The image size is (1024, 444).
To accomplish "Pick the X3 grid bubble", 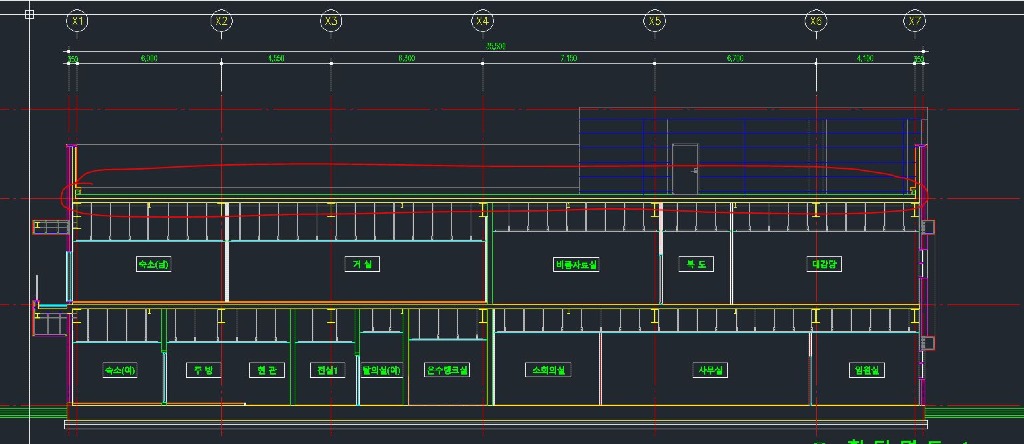I will 331,21.
